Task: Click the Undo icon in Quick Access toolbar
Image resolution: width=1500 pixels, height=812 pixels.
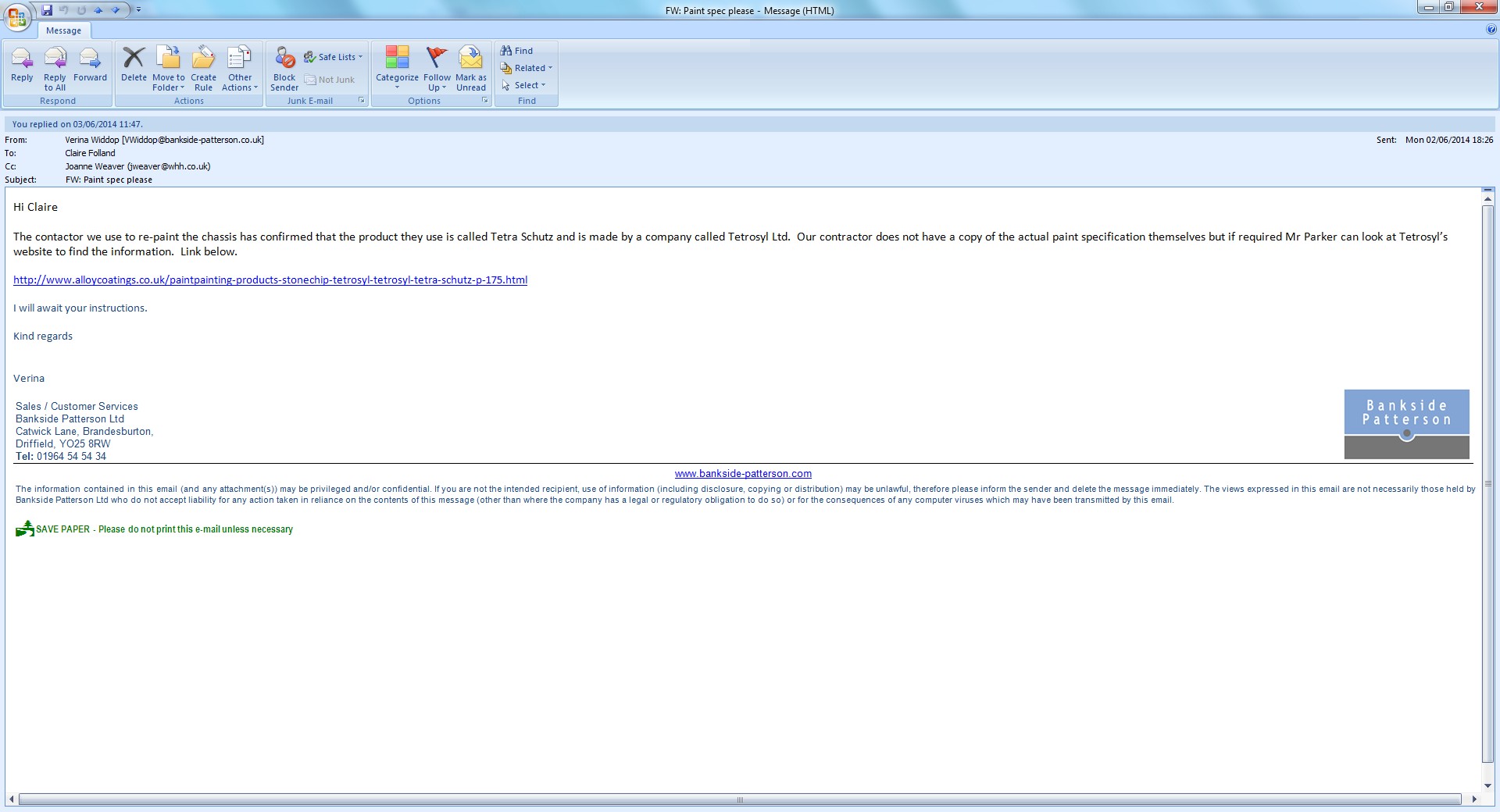Action: tap(64, 10)
